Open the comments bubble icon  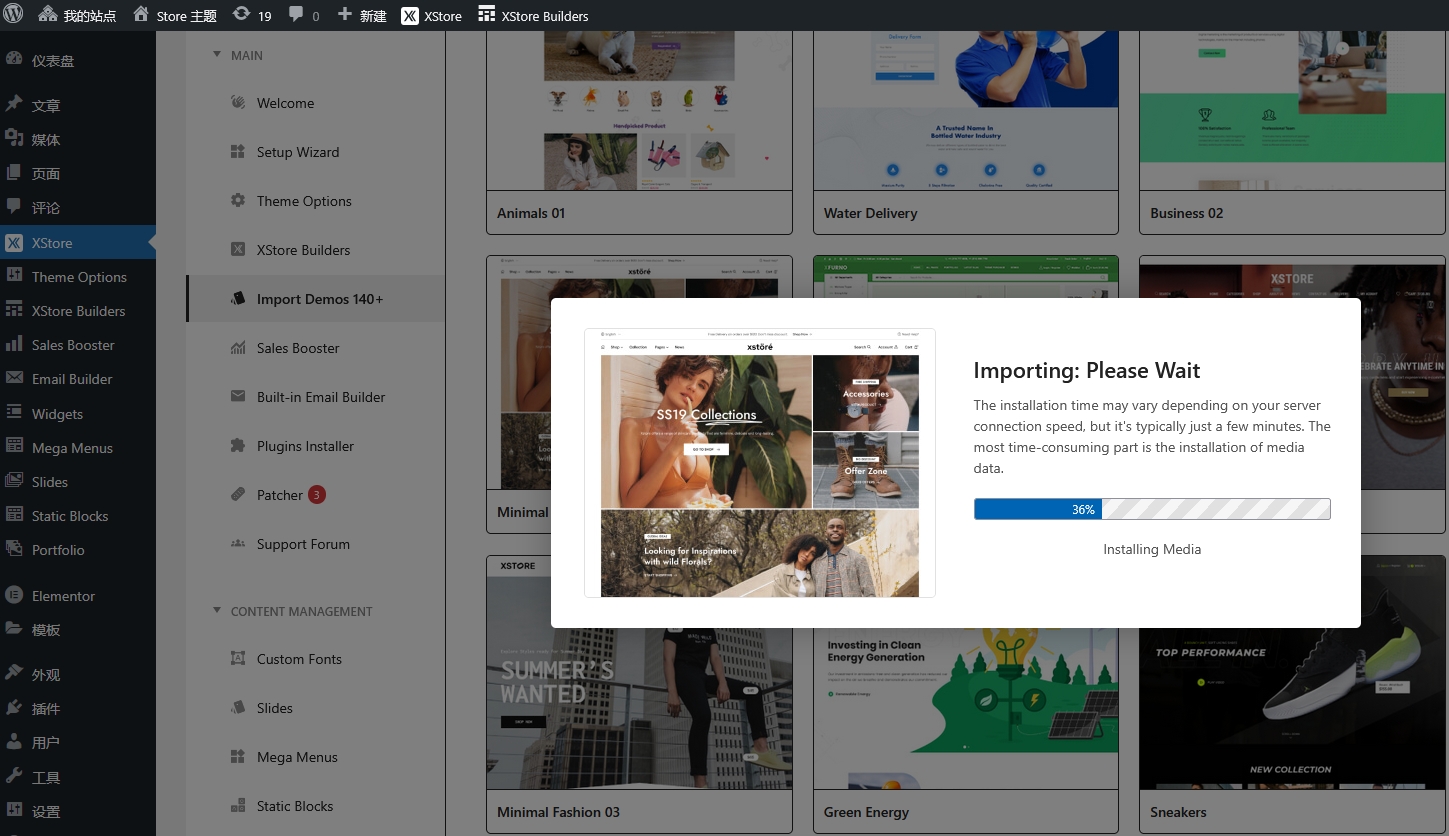tap(296, 15)
